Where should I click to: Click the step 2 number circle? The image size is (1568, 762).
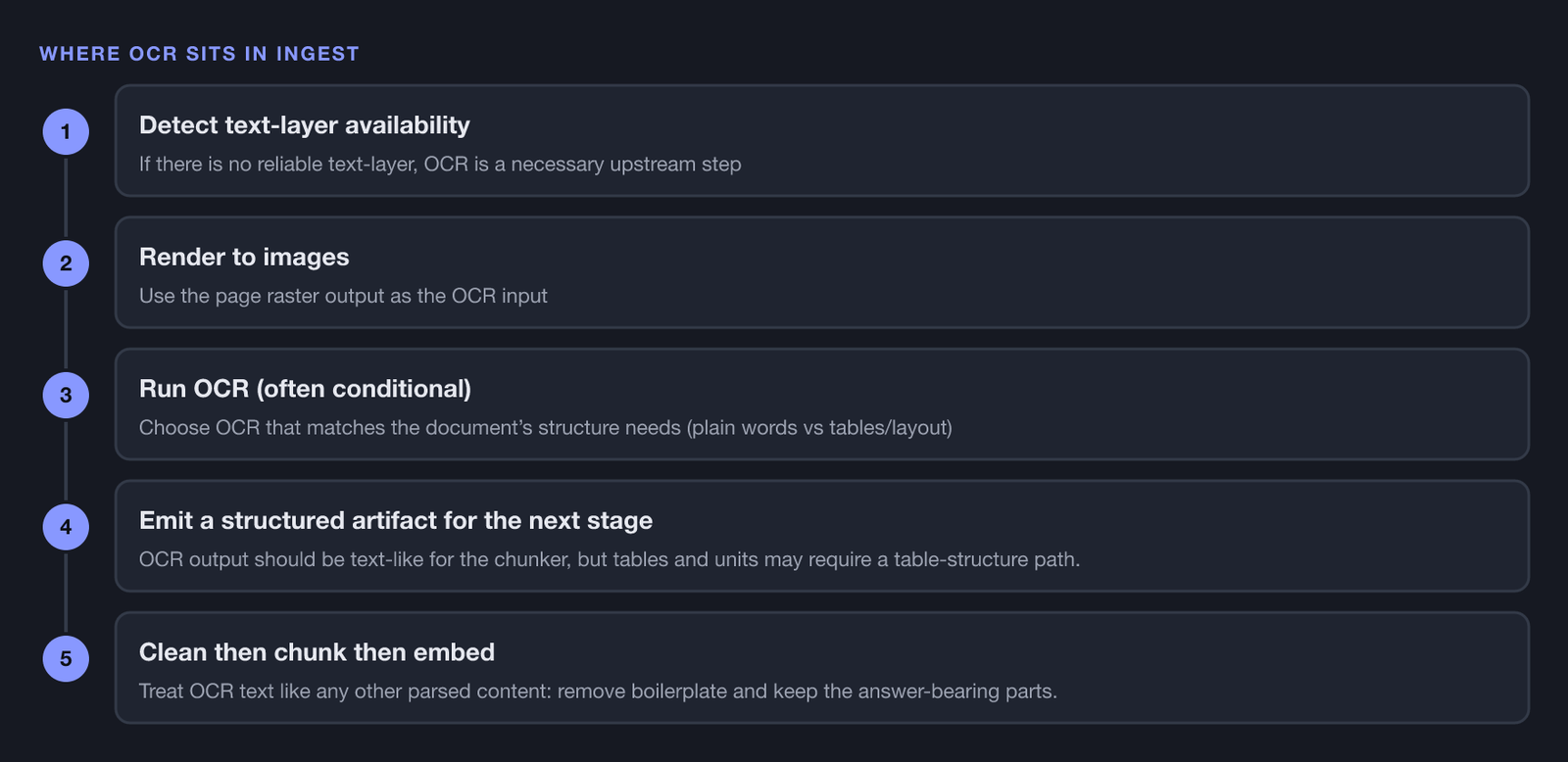(x=66, y=263)
